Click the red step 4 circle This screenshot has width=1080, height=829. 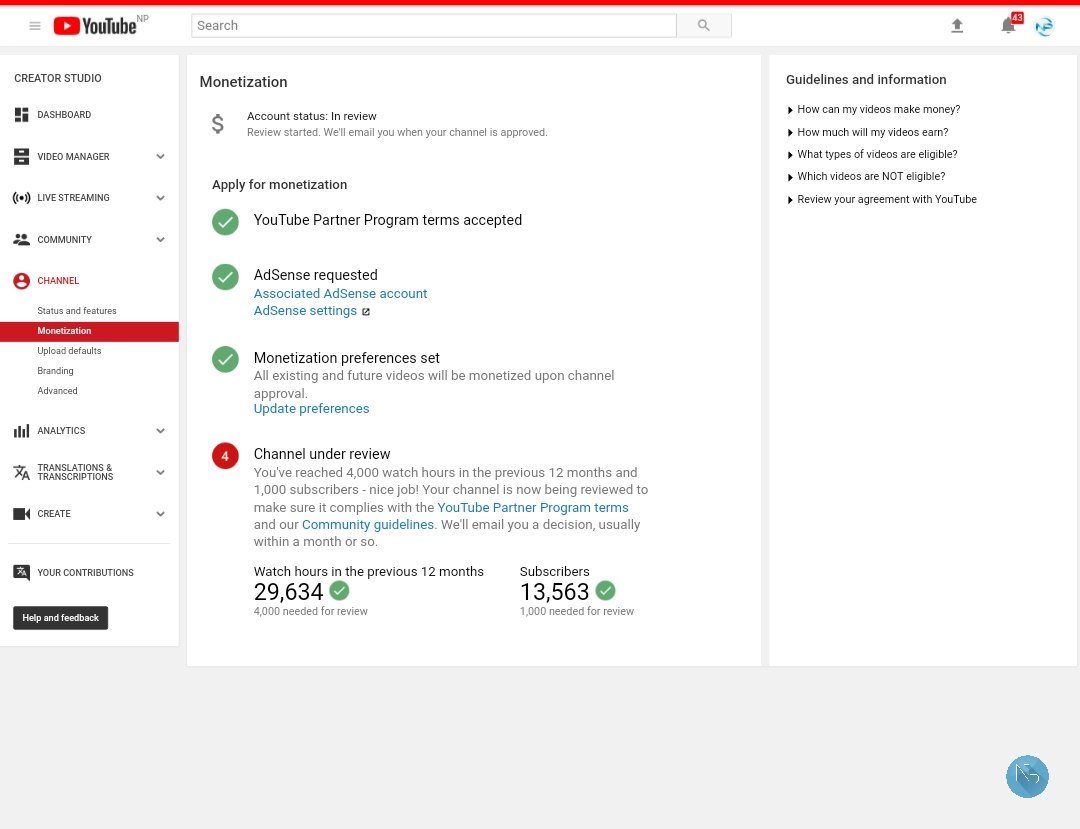pos(225,456)
